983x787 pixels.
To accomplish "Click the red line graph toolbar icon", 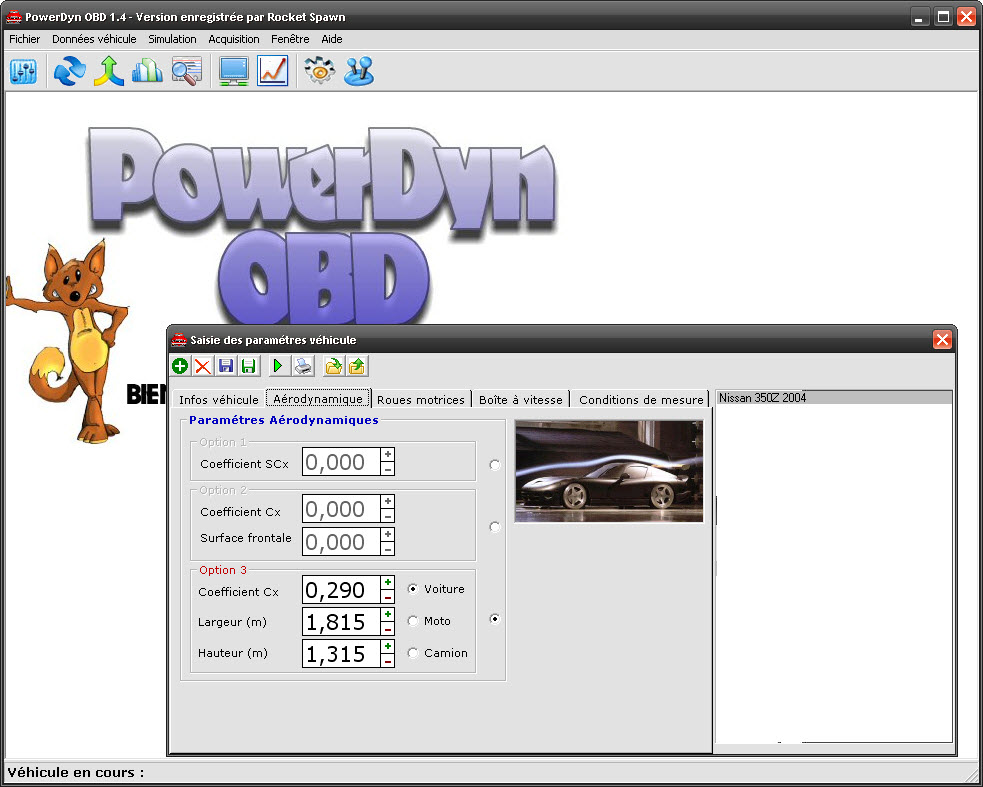I will [x=273, y=71].
